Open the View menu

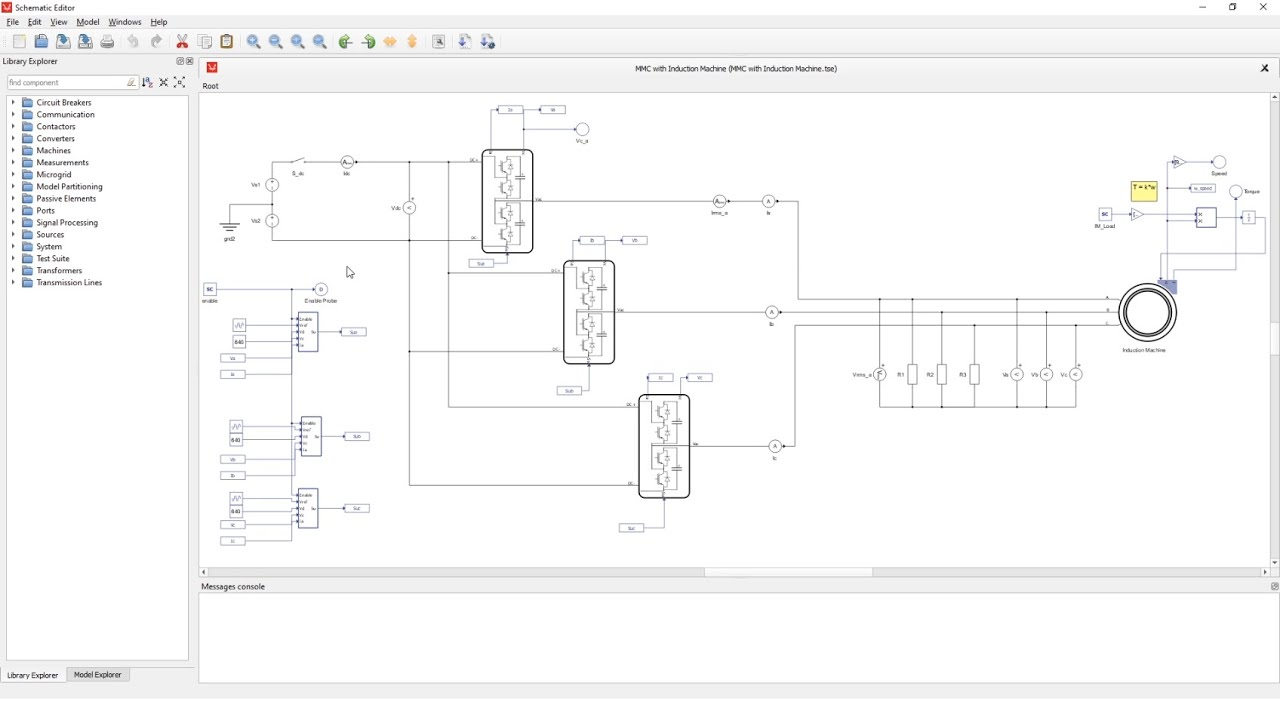click(59, 22)
